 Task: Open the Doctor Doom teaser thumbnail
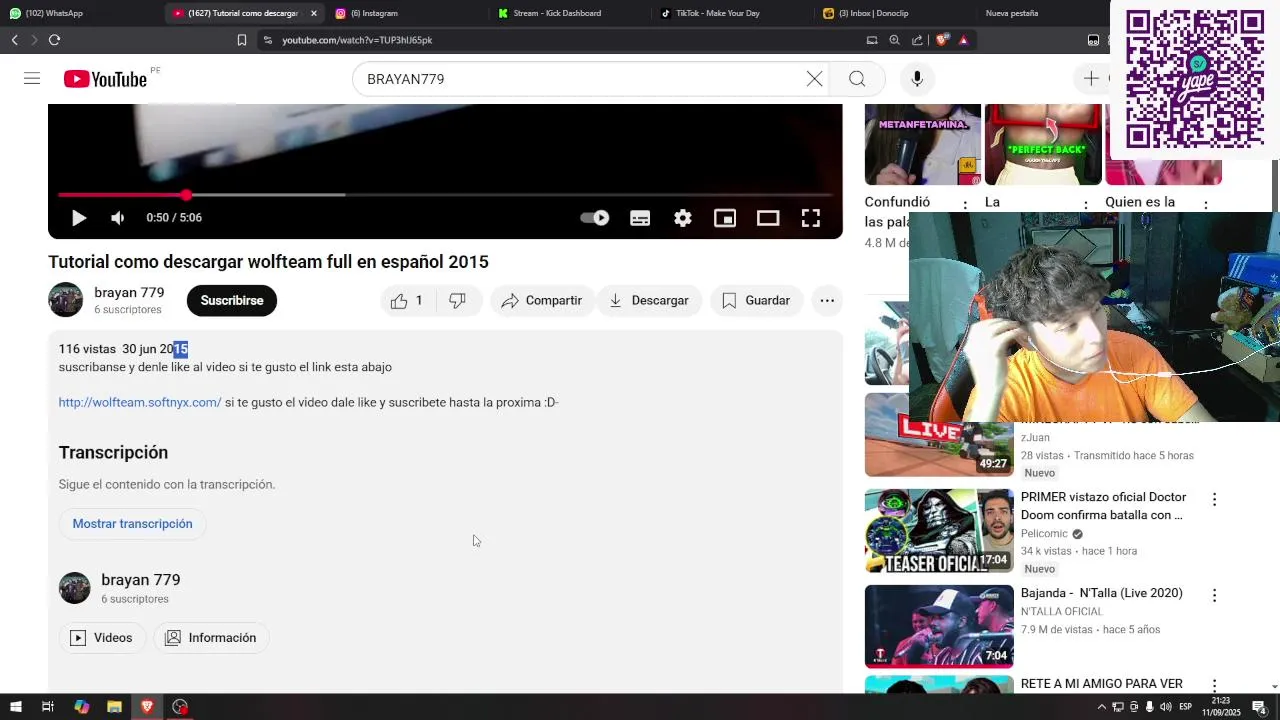939,531
